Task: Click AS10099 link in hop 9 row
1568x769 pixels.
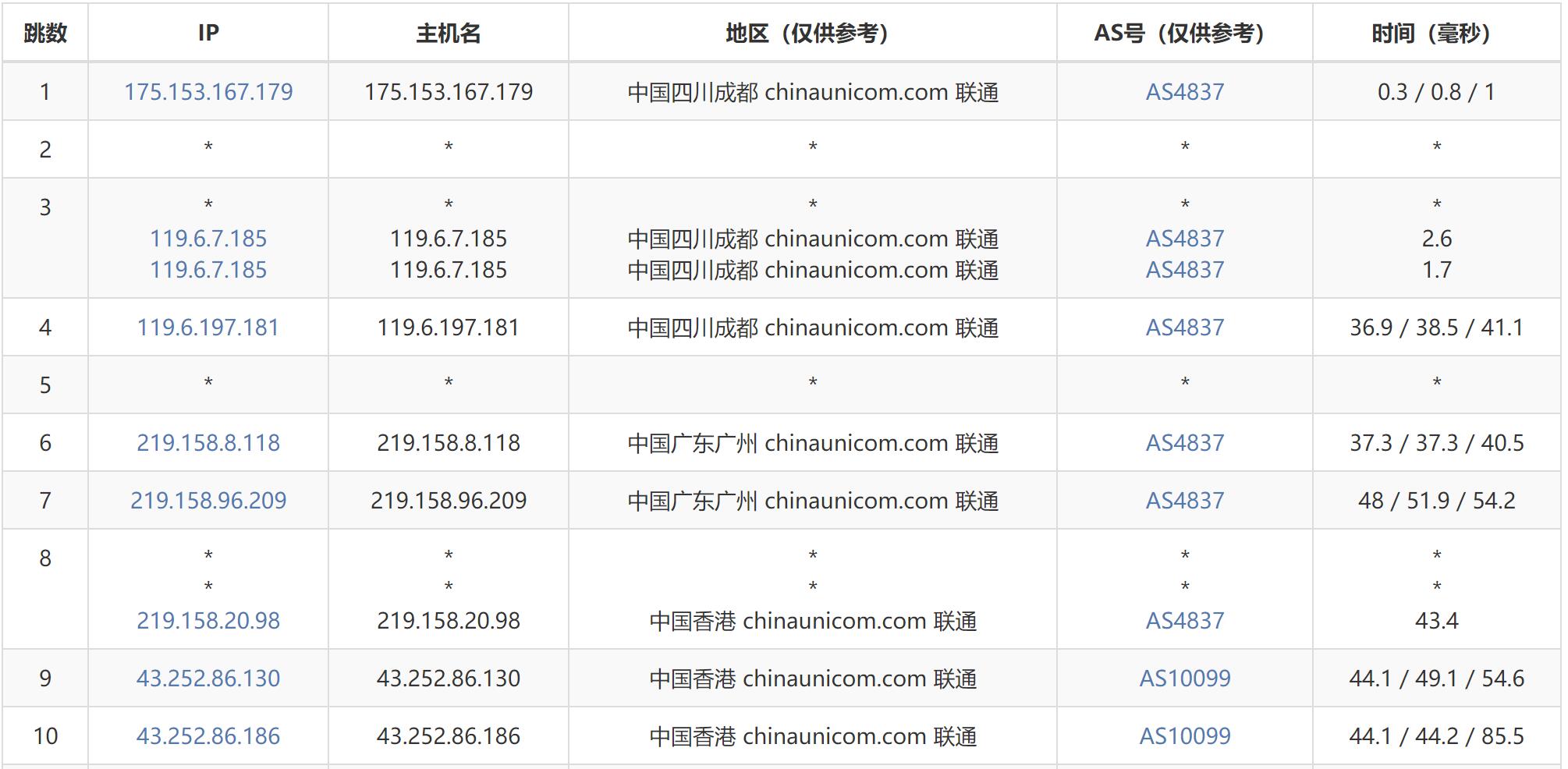Action: click(1184, 679)
